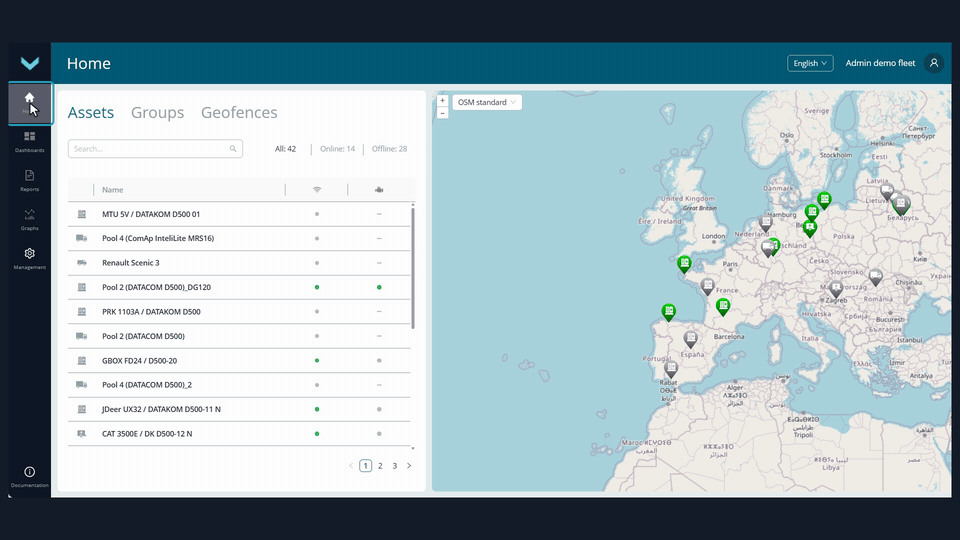Viewport: 960px width, 540px height.
Task: Click the connectivity wifi column header icon
Action: [317, 190]
